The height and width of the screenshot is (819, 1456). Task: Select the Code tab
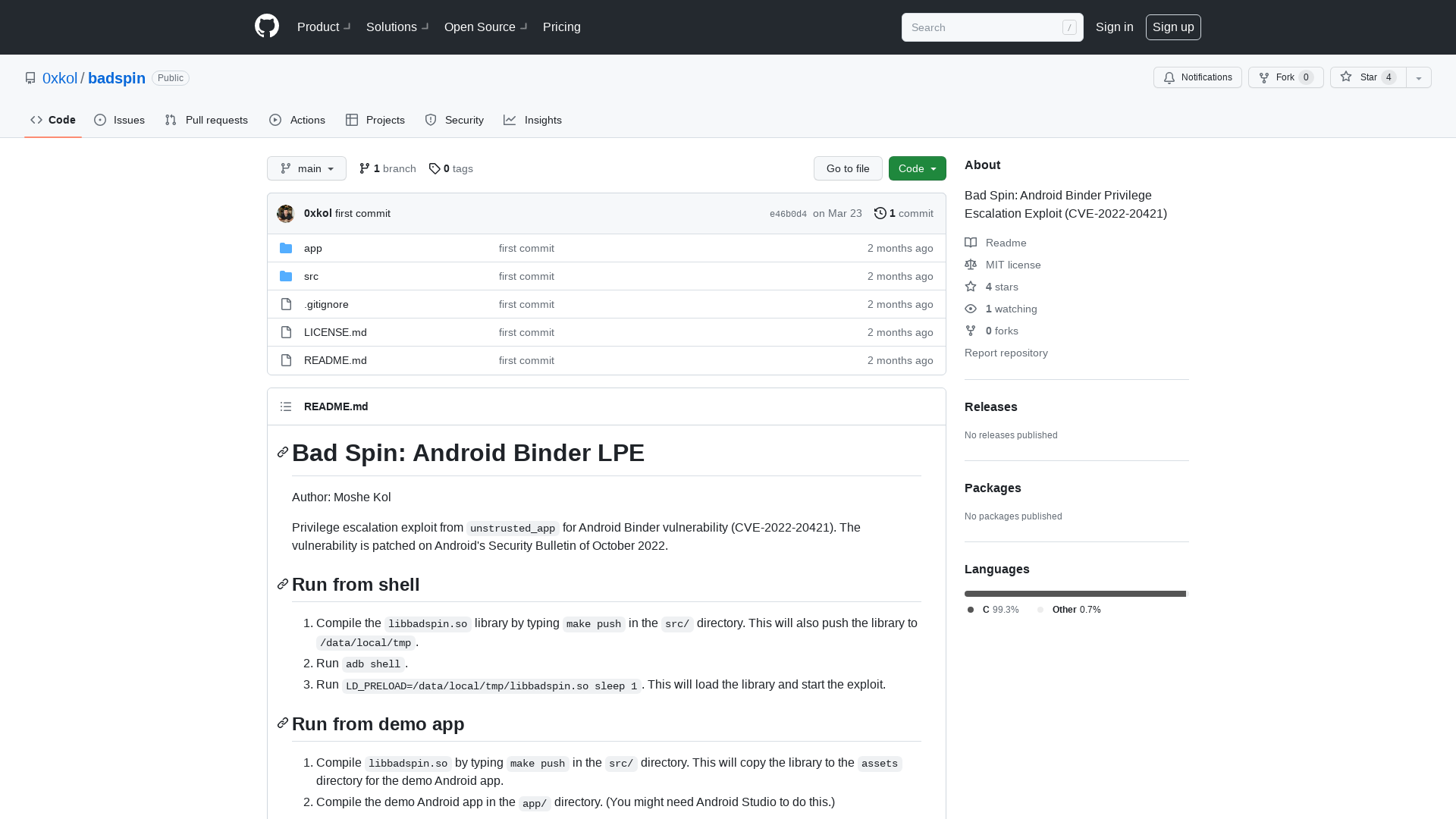52,120
